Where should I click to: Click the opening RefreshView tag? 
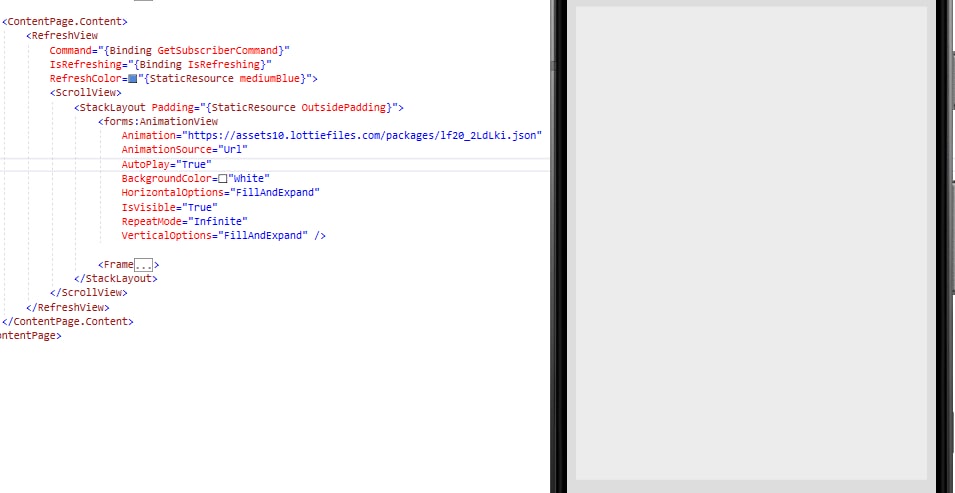pyautogui.click(x=62, y=35)
